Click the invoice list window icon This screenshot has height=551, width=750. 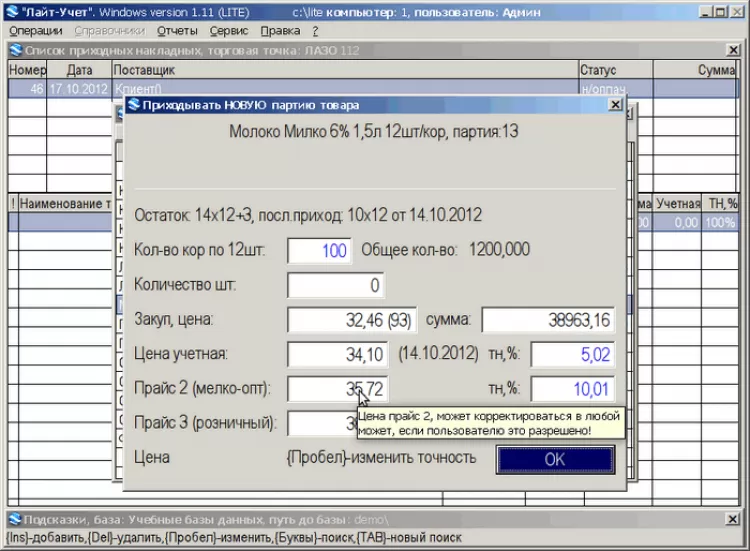[16, 50]
